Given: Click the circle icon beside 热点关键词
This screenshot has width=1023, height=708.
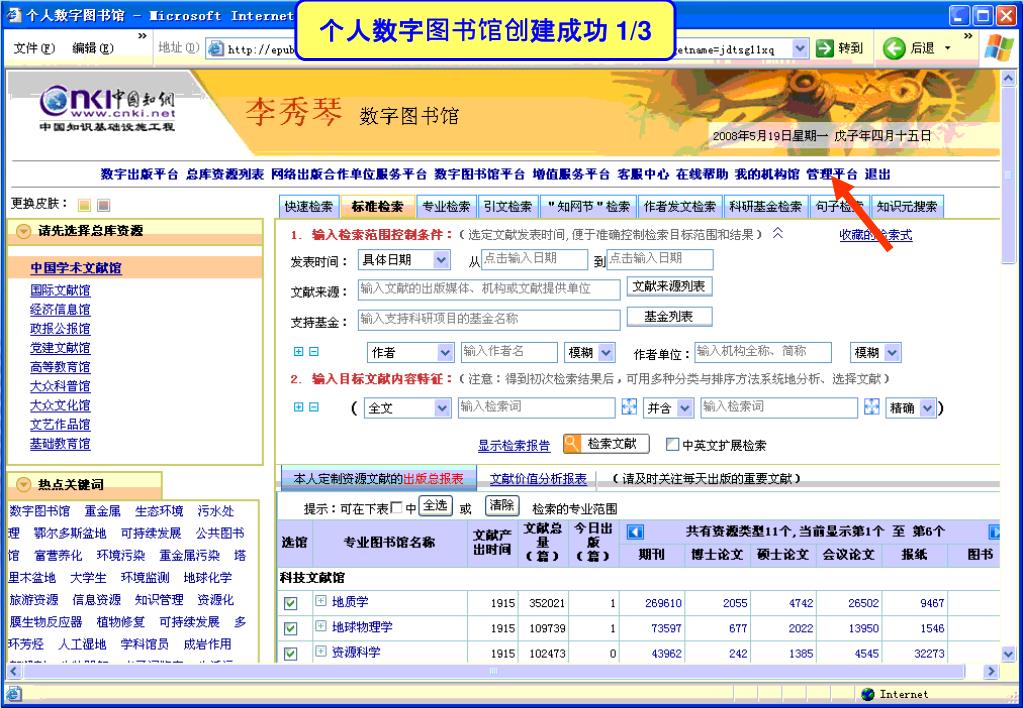Looking at the screenshot, I should click(23, 484).
